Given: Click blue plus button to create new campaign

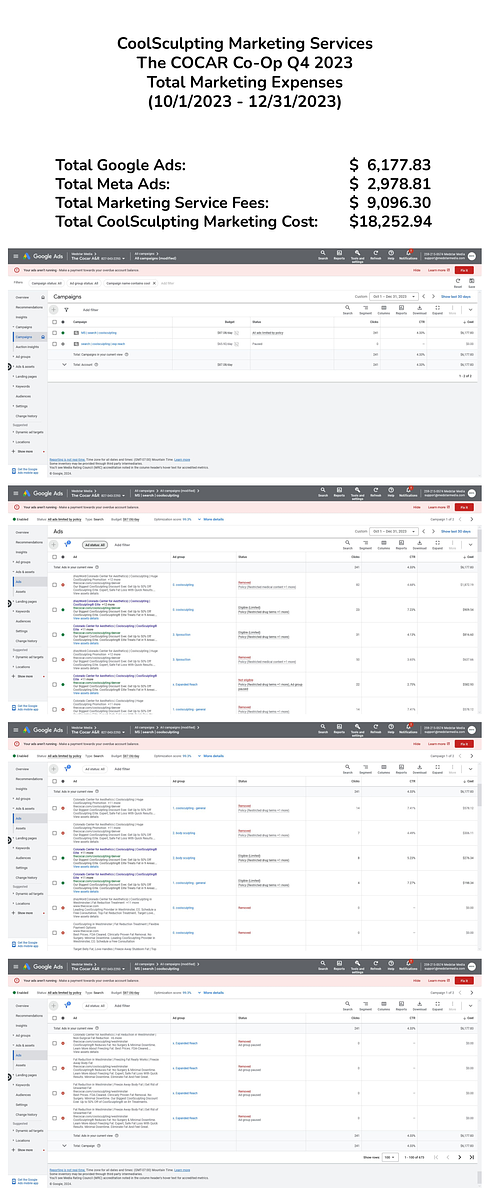Looking at the screenshot, I should pyautogui.click(x=54, y=310).
